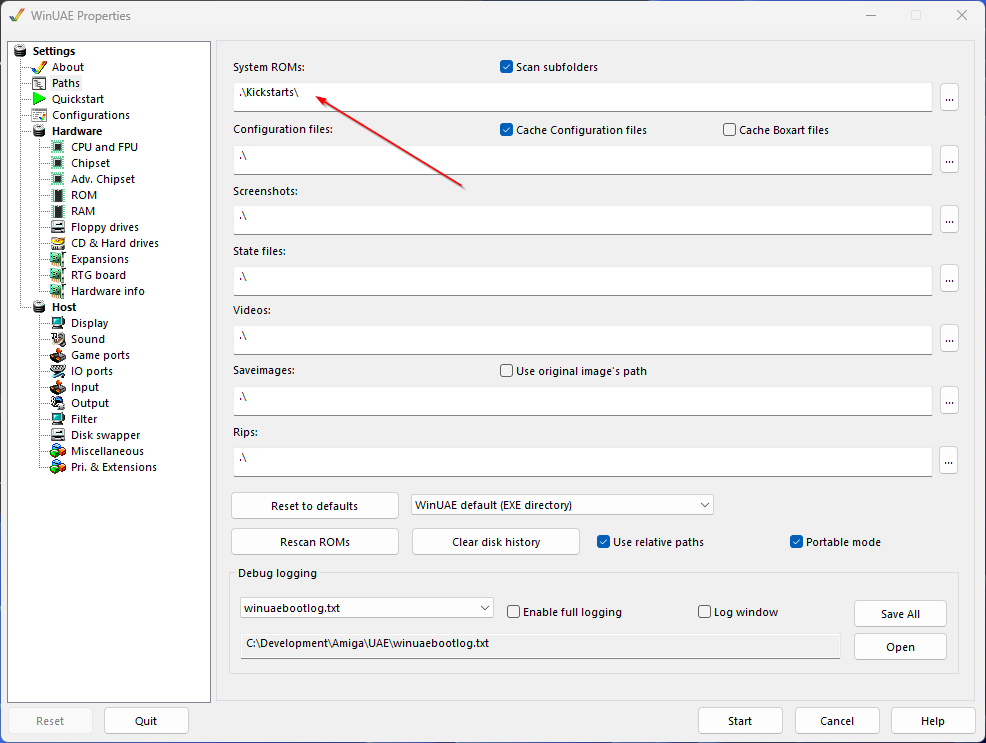Enable Use original image's path
The image size is (986, 743).
click(506, 371)
